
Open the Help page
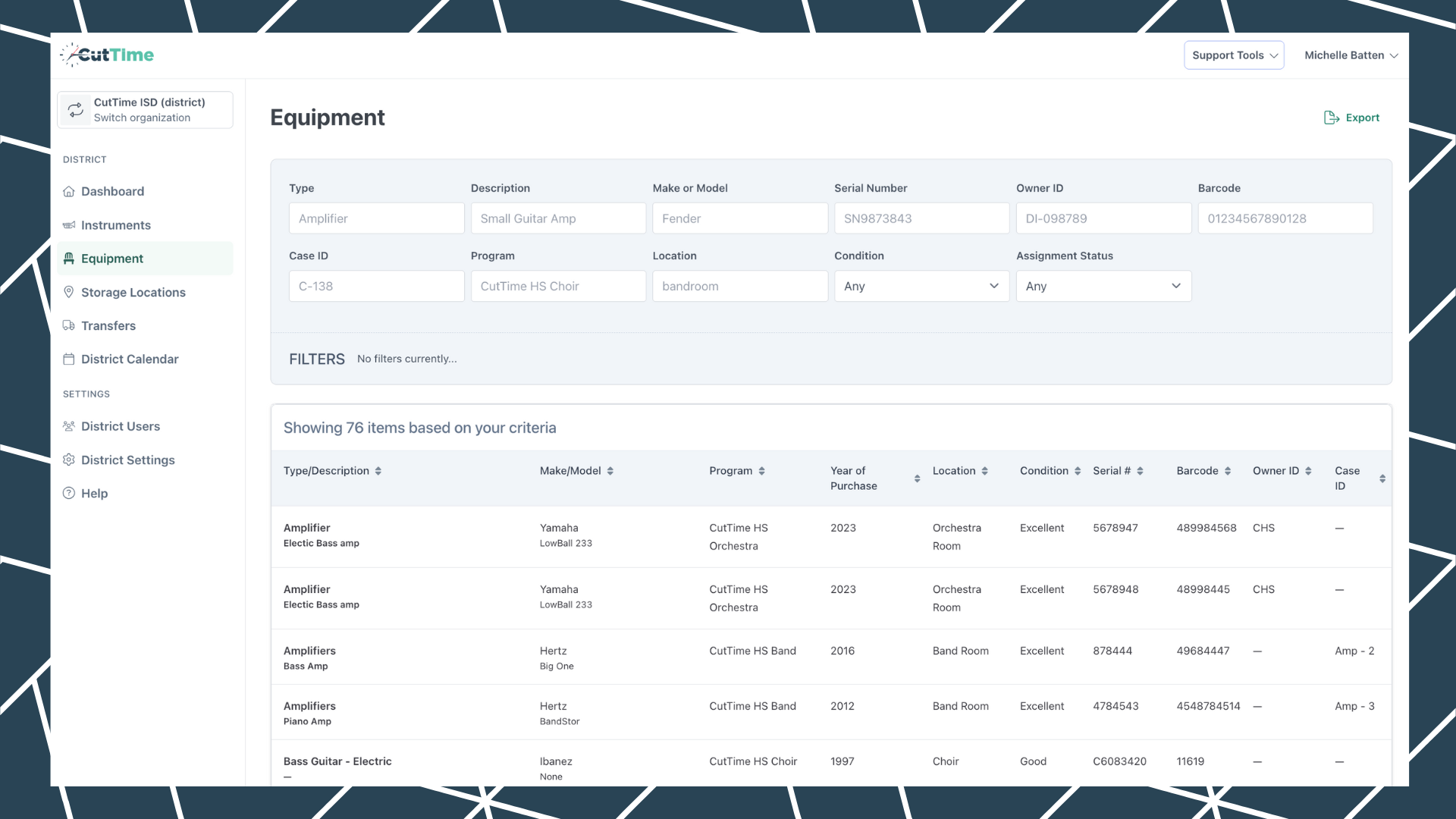(145, 493)
